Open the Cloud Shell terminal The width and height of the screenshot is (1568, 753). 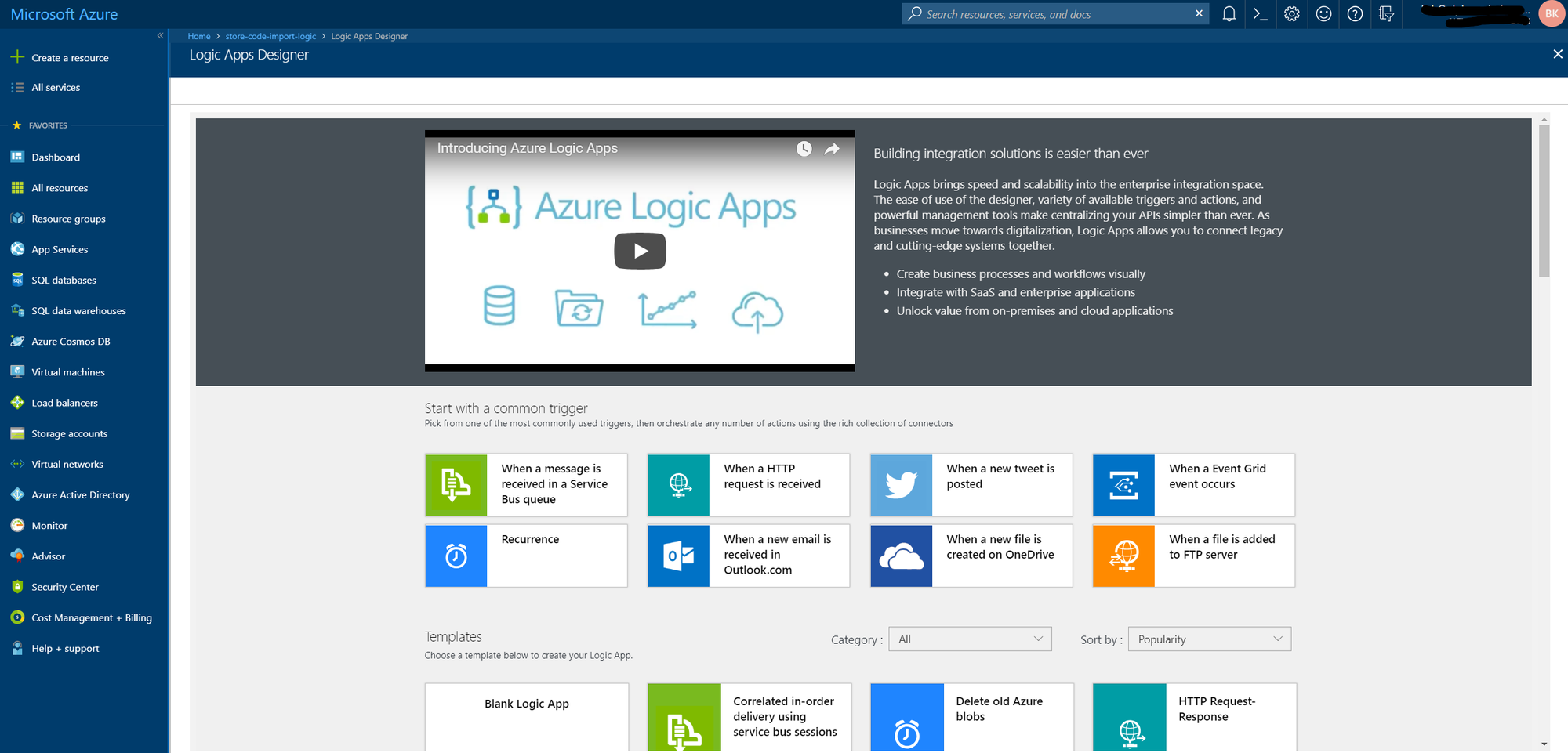(x=1260, y=13)
